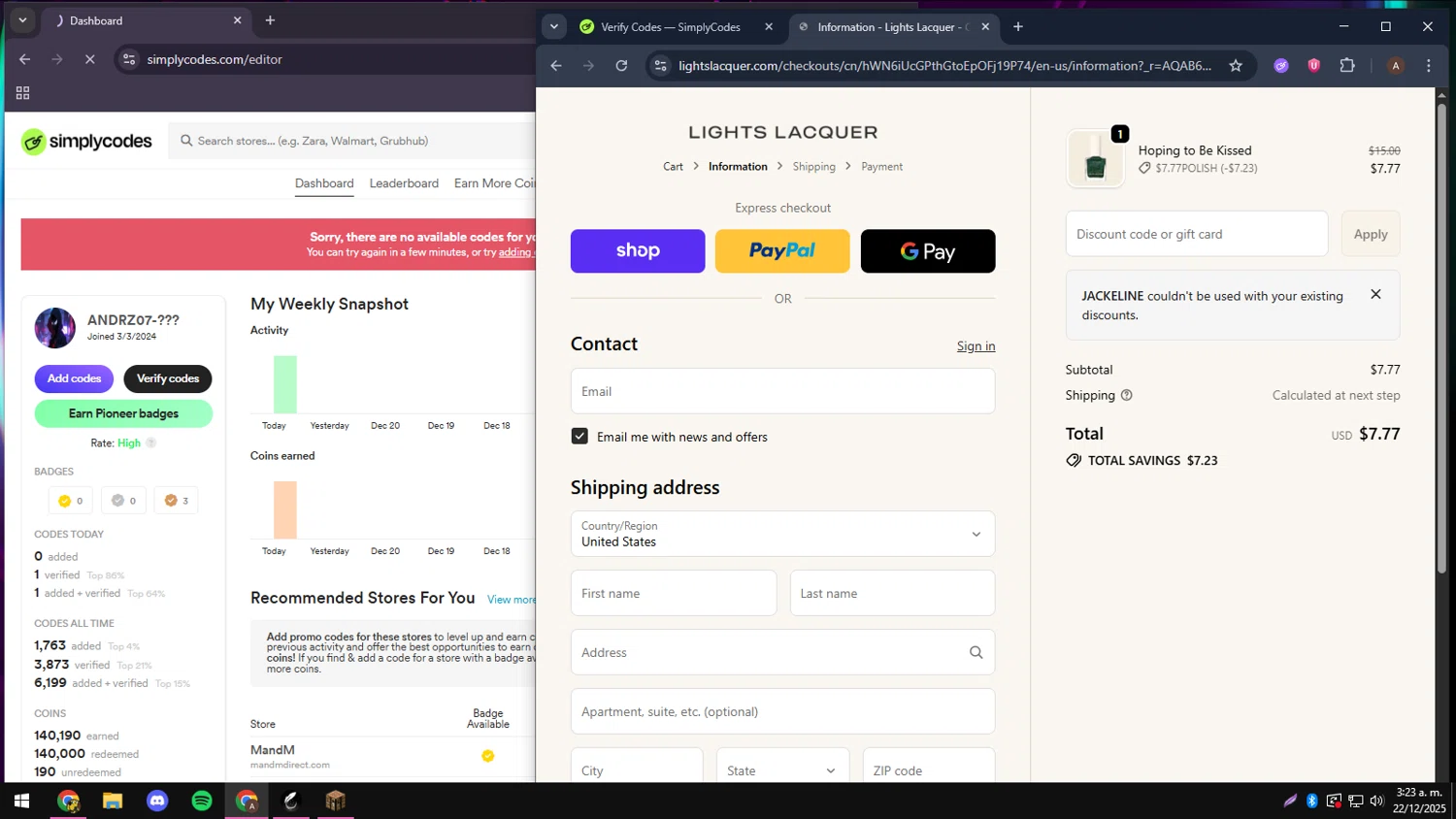Viewport: 1456px width, 819px height.
Task: Click MandM gold badge available icon
Action: point(488,756)
